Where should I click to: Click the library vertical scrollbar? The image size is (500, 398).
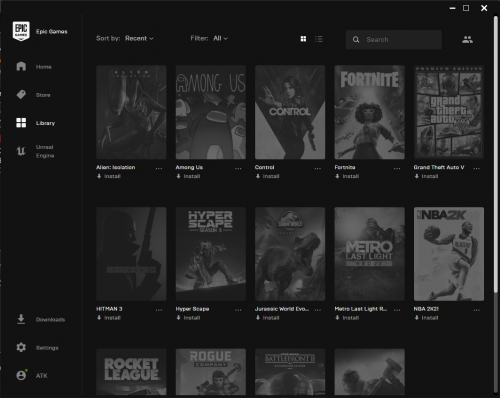coord(496,154)
